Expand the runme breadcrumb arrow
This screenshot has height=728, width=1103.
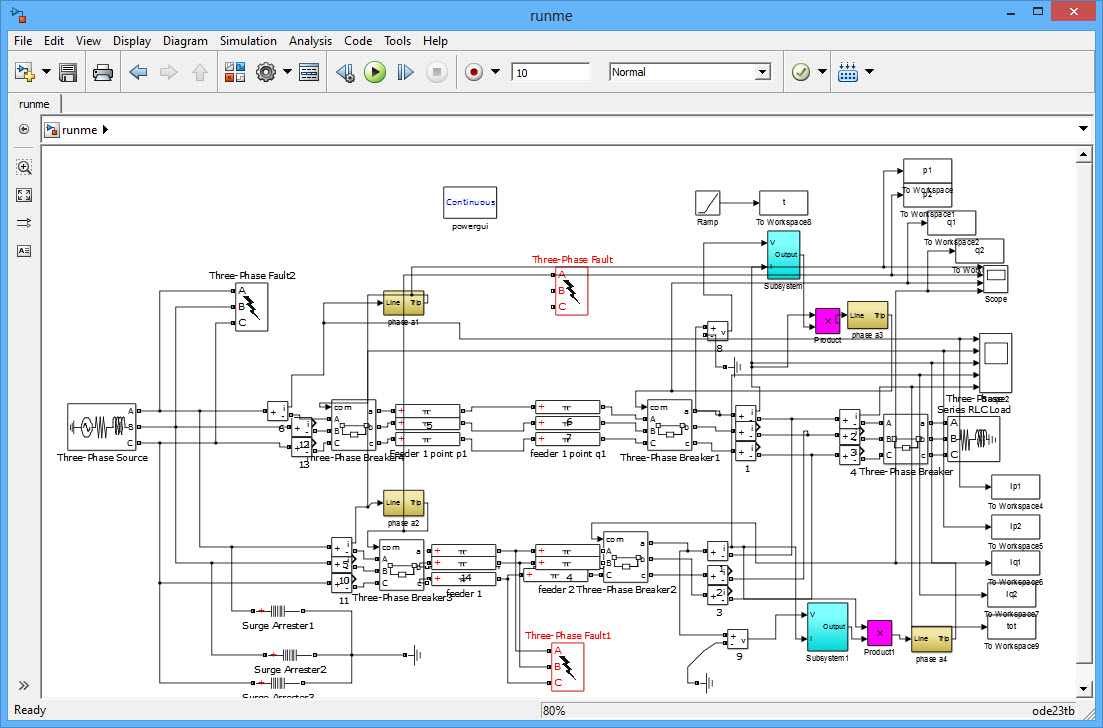click(x=106, y=129)
